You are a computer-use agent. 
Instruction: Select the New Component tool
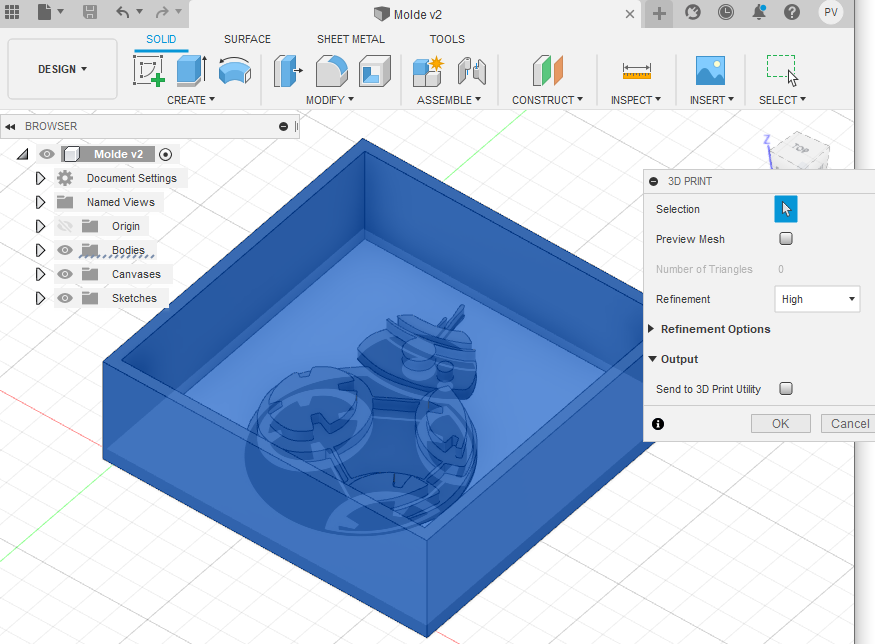tap(428, 71)
